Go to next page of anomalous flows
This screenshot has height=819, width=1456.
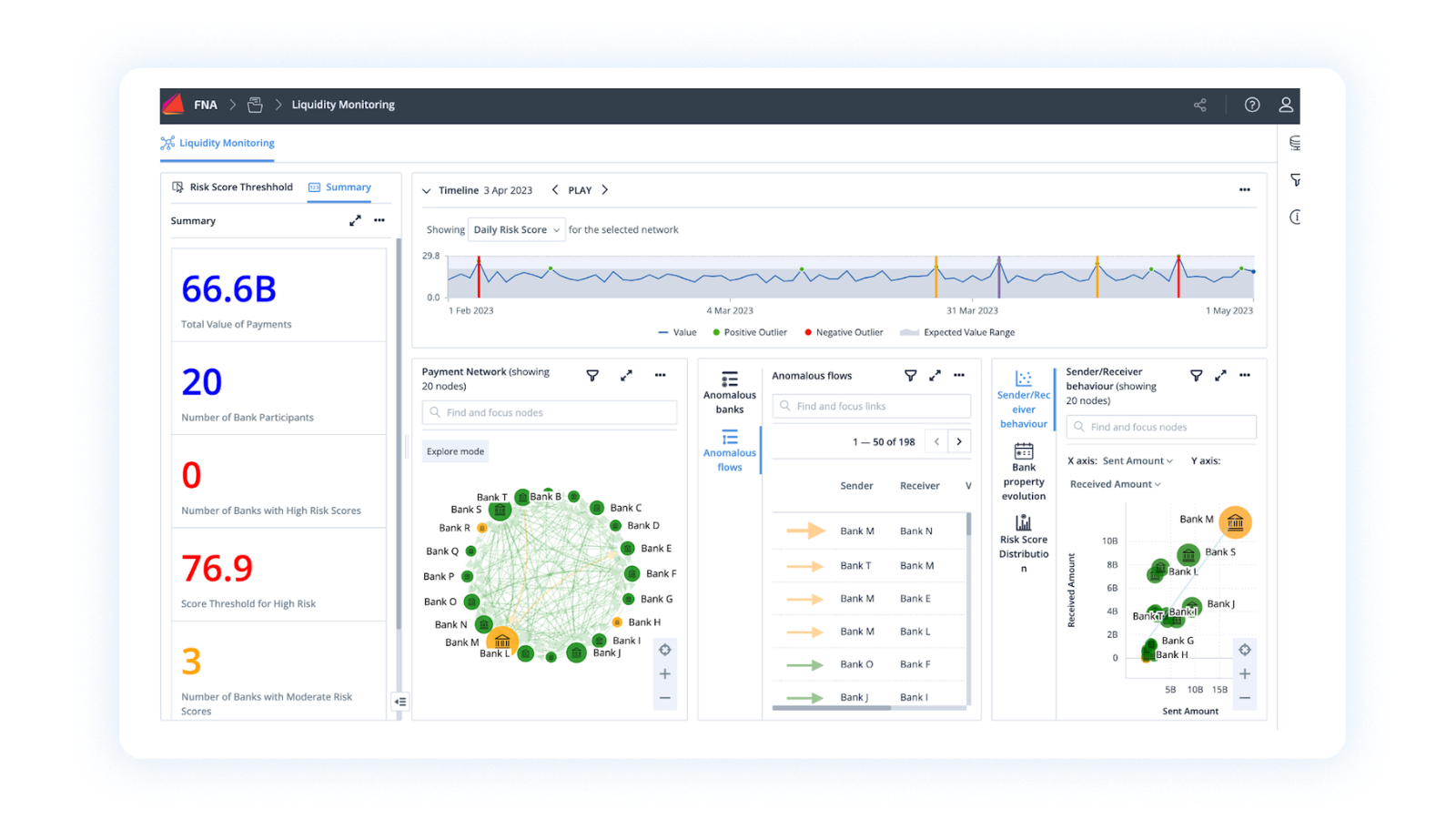click(x=959, y=441)
